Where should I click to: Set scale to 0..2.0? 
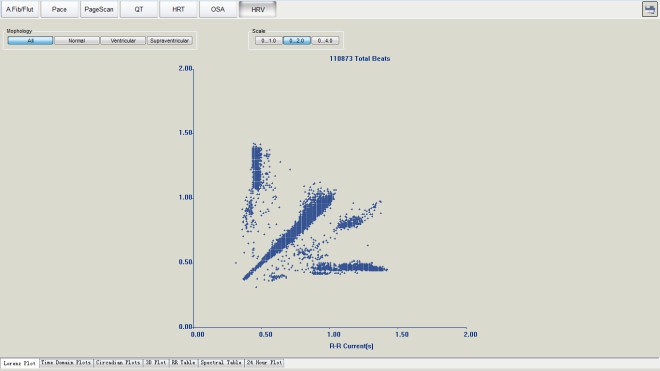pyautogui.click(x=297, y=40)
